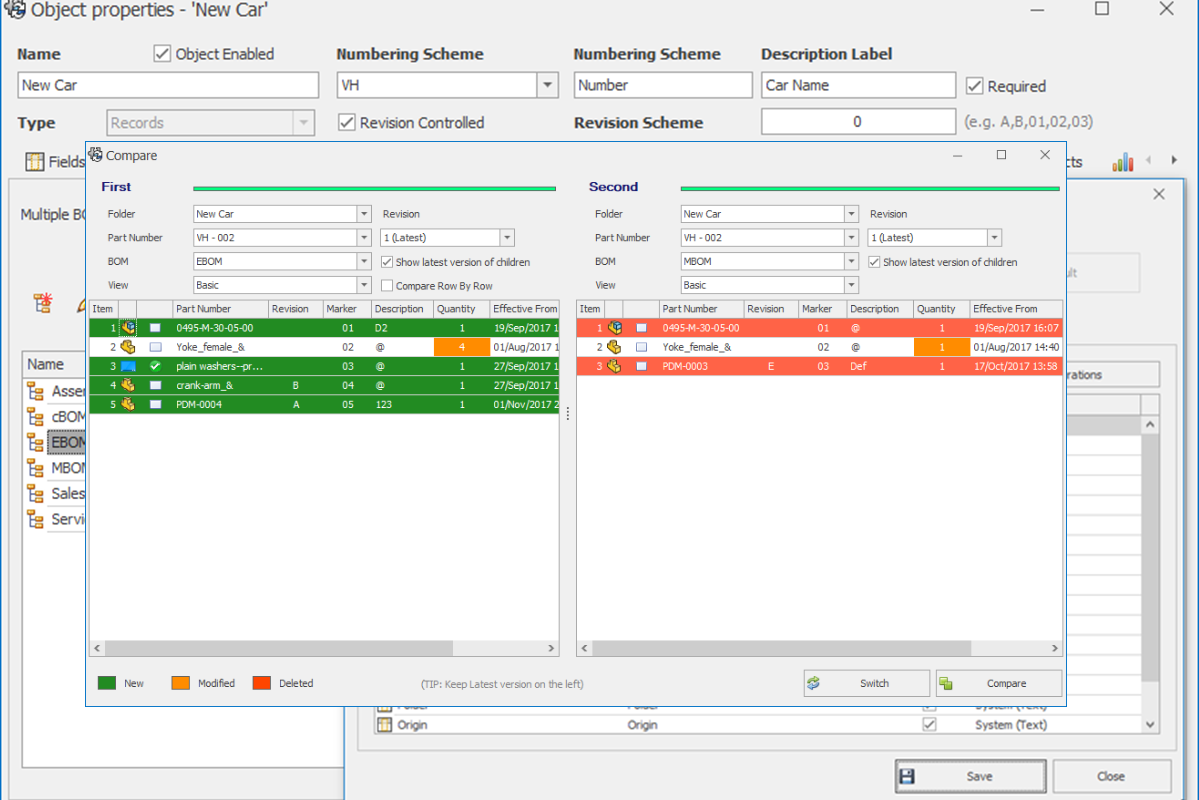The width and height of the screenshot is (1199, 800).
Task: Click the Switch button
Action: tap(866, 683)
